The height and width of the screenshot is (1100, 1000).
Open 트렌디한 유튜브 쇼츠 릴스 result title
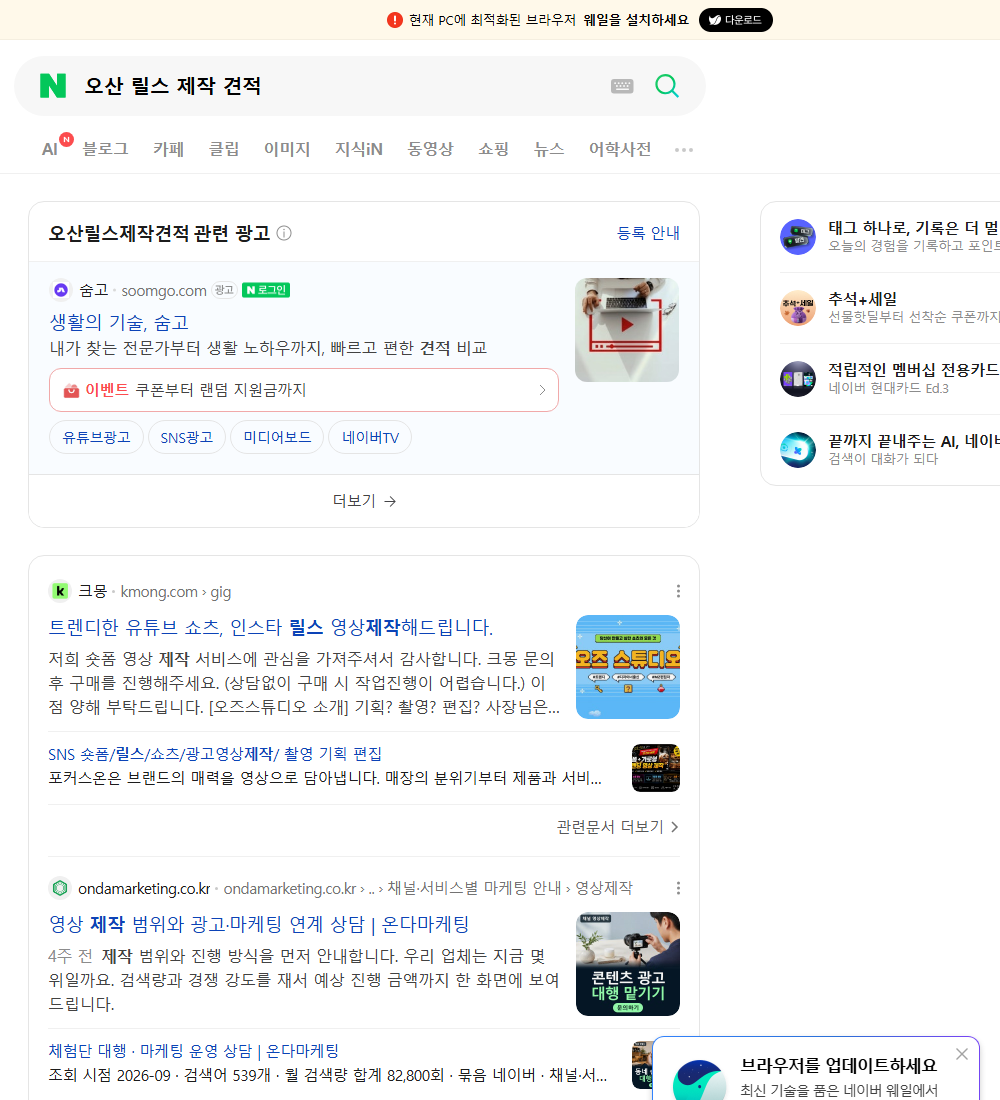pos(271,626)
